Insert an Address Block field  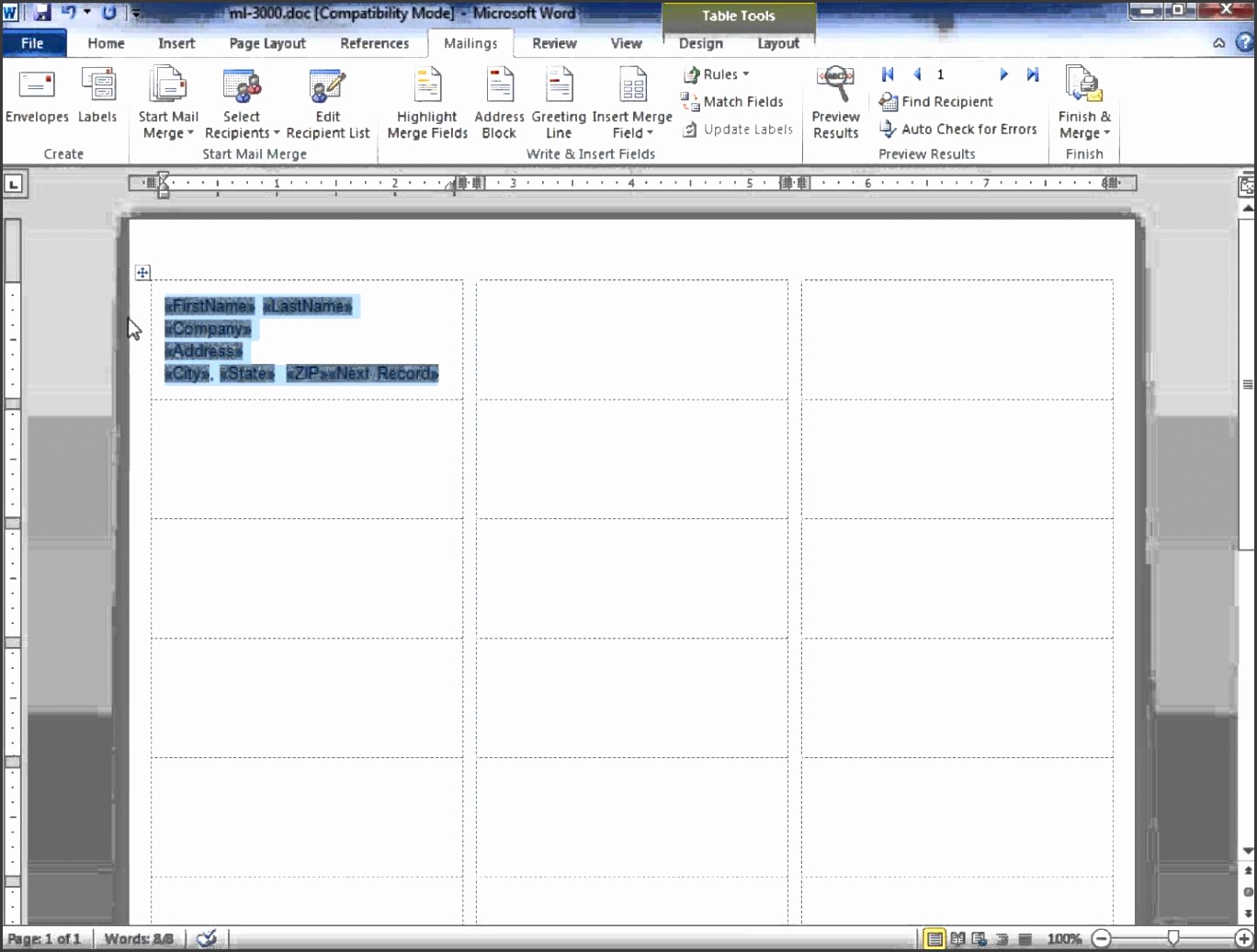[x=499, y=101]
